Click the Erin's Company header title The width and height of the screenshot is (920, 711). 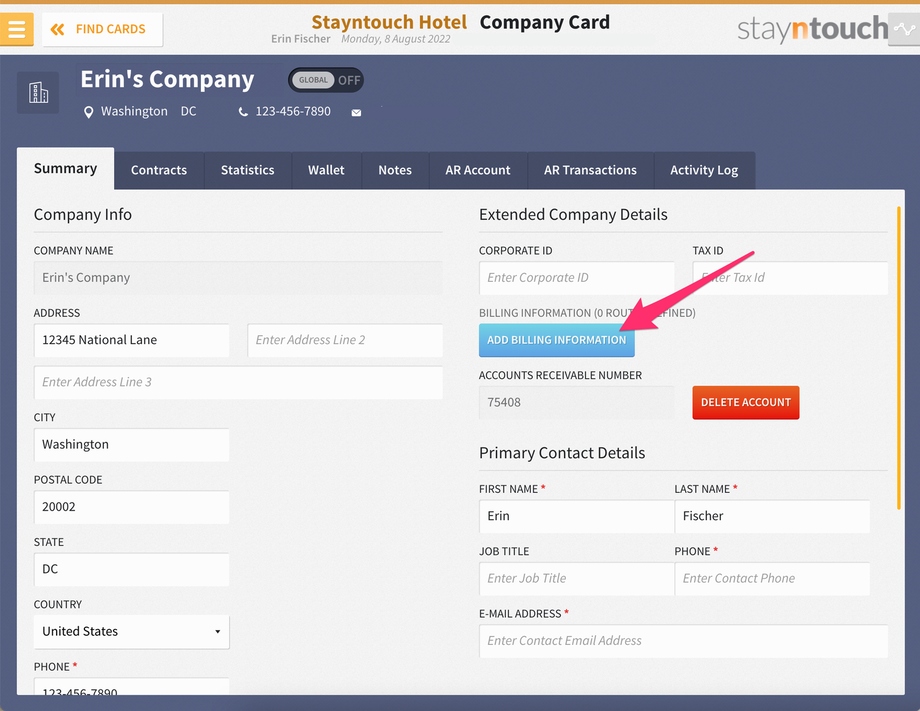(167, 79)
